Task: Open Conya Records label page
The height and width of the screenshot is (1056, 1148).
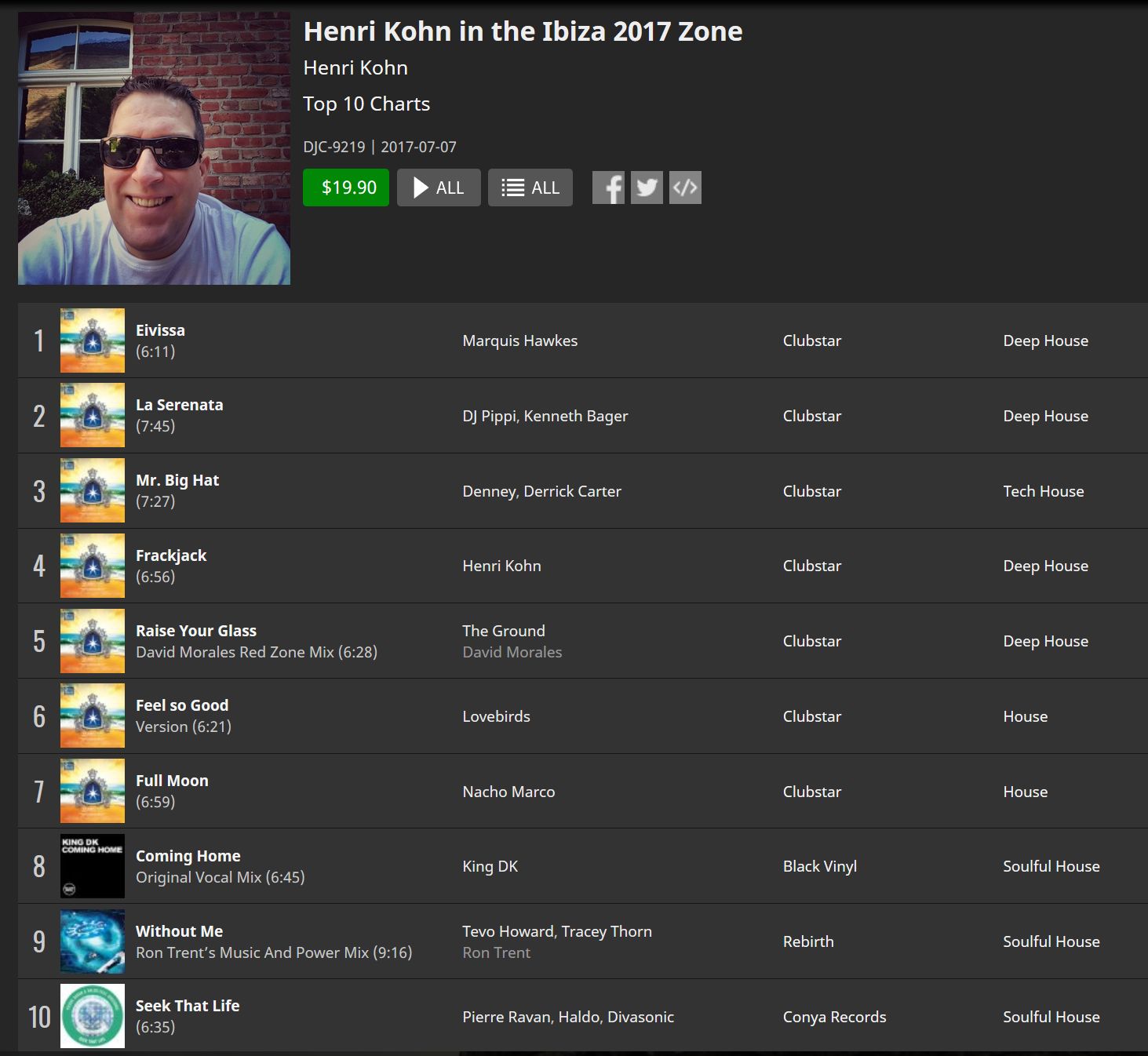Action: [834, 1017]
